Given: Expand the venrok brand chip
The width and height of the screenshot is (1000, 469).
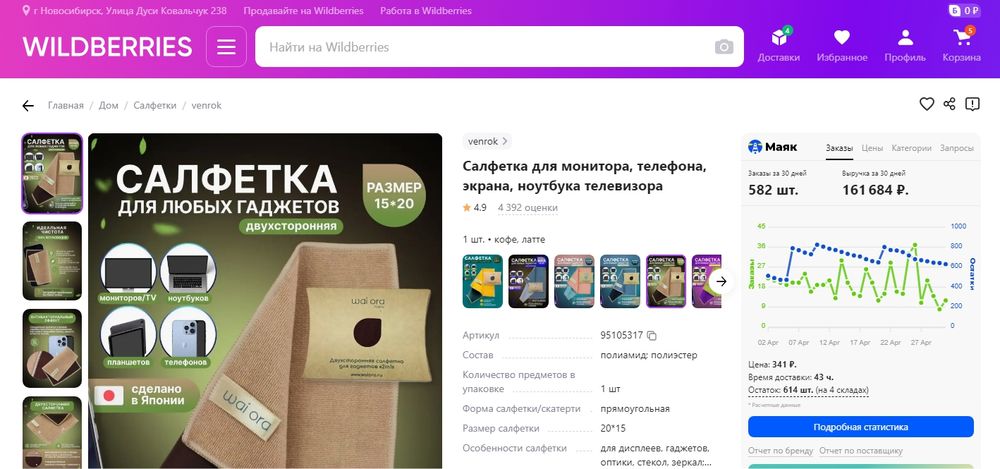Looking at the screenshot, I should [487, 141].
